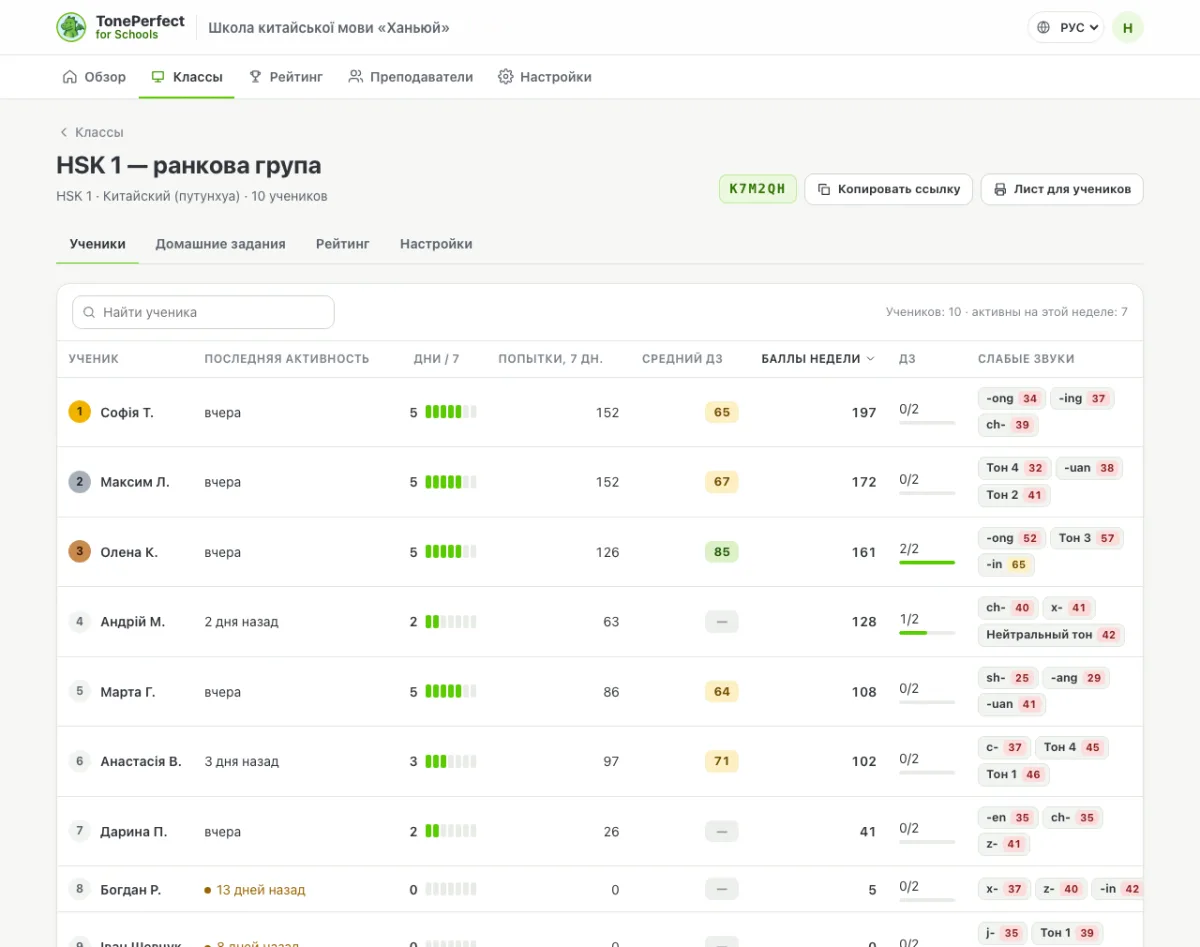Click silver rank 2 badge for Максим Л.
Image resolution: width=1200 pixels, height=947 pixels.
point(80,482)
